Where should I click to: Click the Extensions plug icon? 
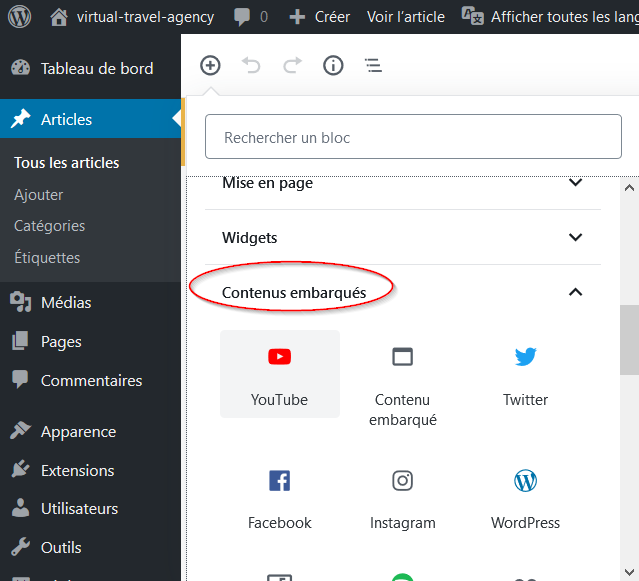20,469
